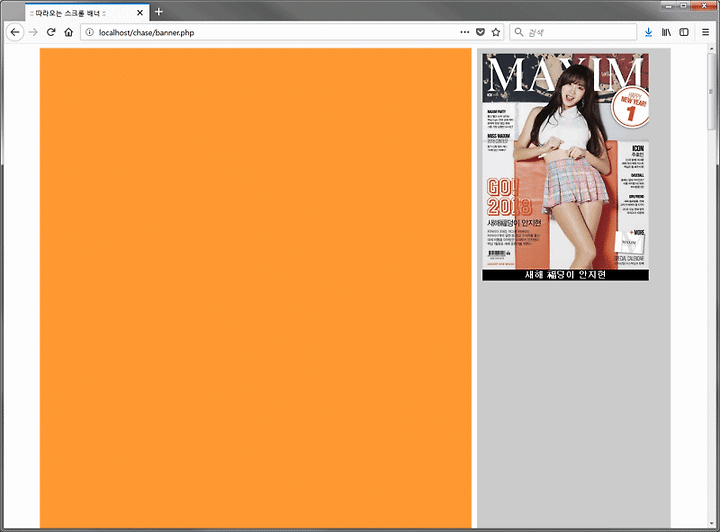The height and width of the screenshot is (532, 720).
Task: Toggle the sidebar view
Action: (x=684, y=32)
